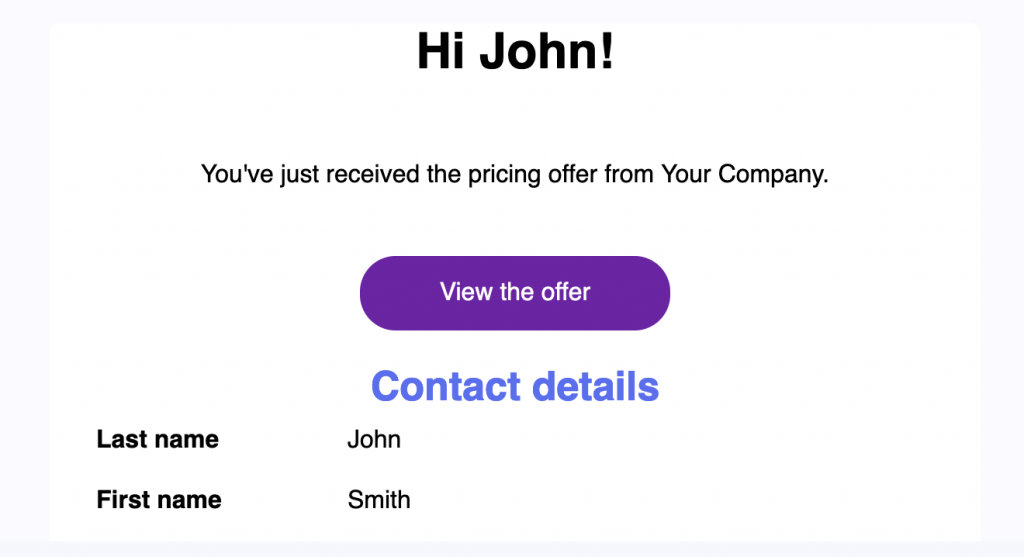1024x557 pixels.
Task: Click John! in the large greeting heading
Action: point(547,51)
